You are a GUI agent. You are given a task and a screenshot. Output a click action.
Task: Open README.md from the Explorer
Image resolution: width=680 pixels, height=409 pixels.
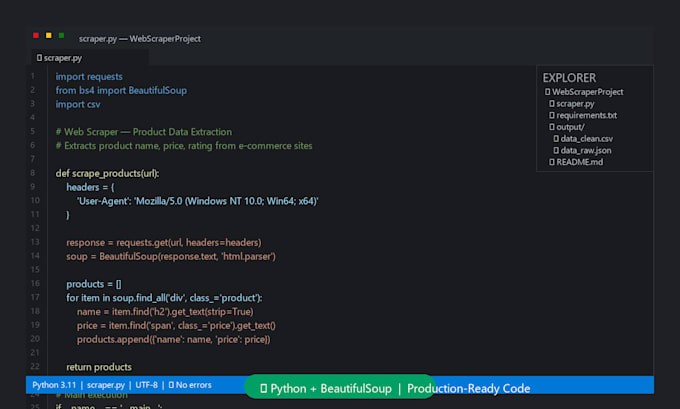[576, 162]
